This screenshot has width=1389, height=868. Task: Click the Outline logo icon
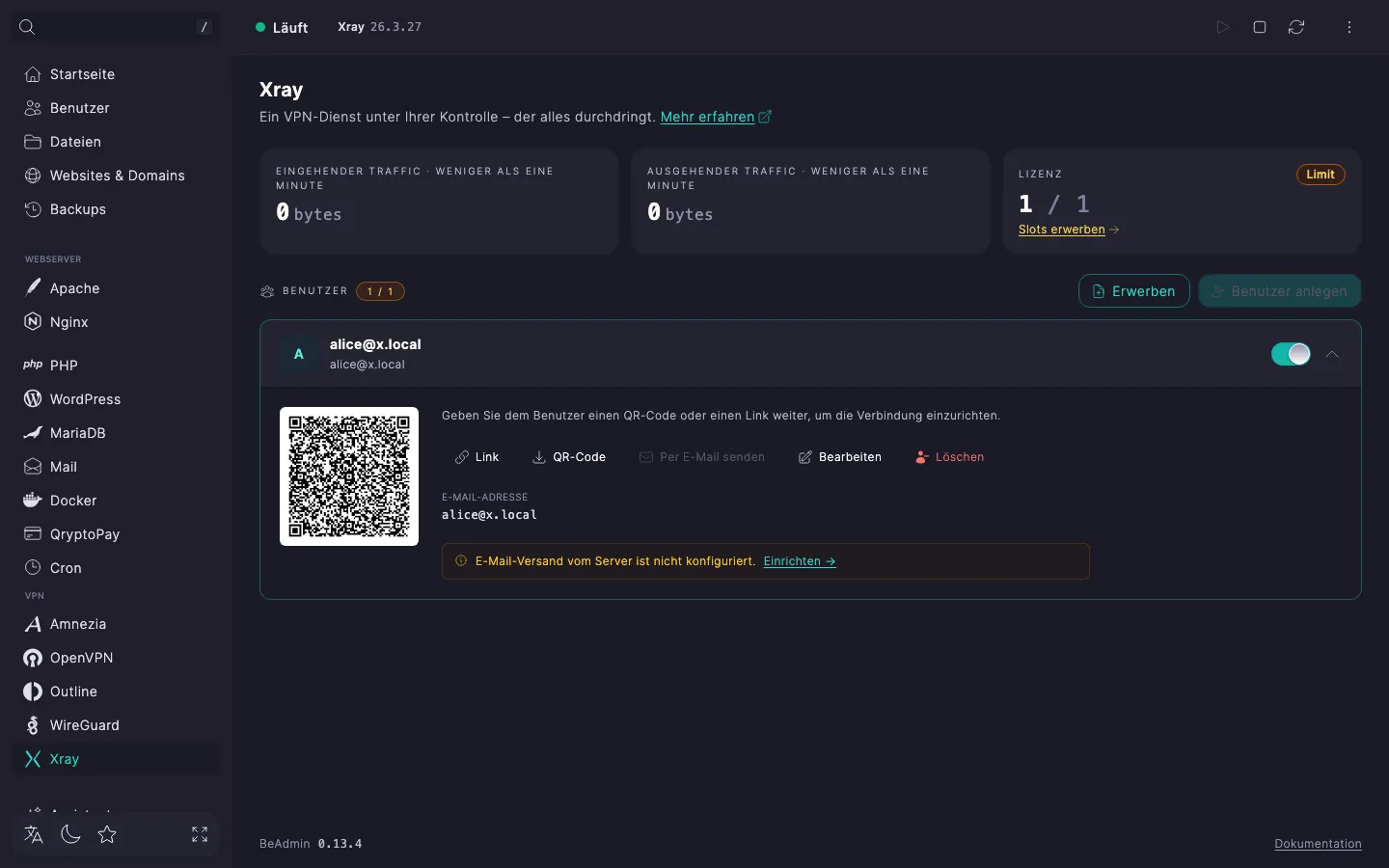click(33, 692)
